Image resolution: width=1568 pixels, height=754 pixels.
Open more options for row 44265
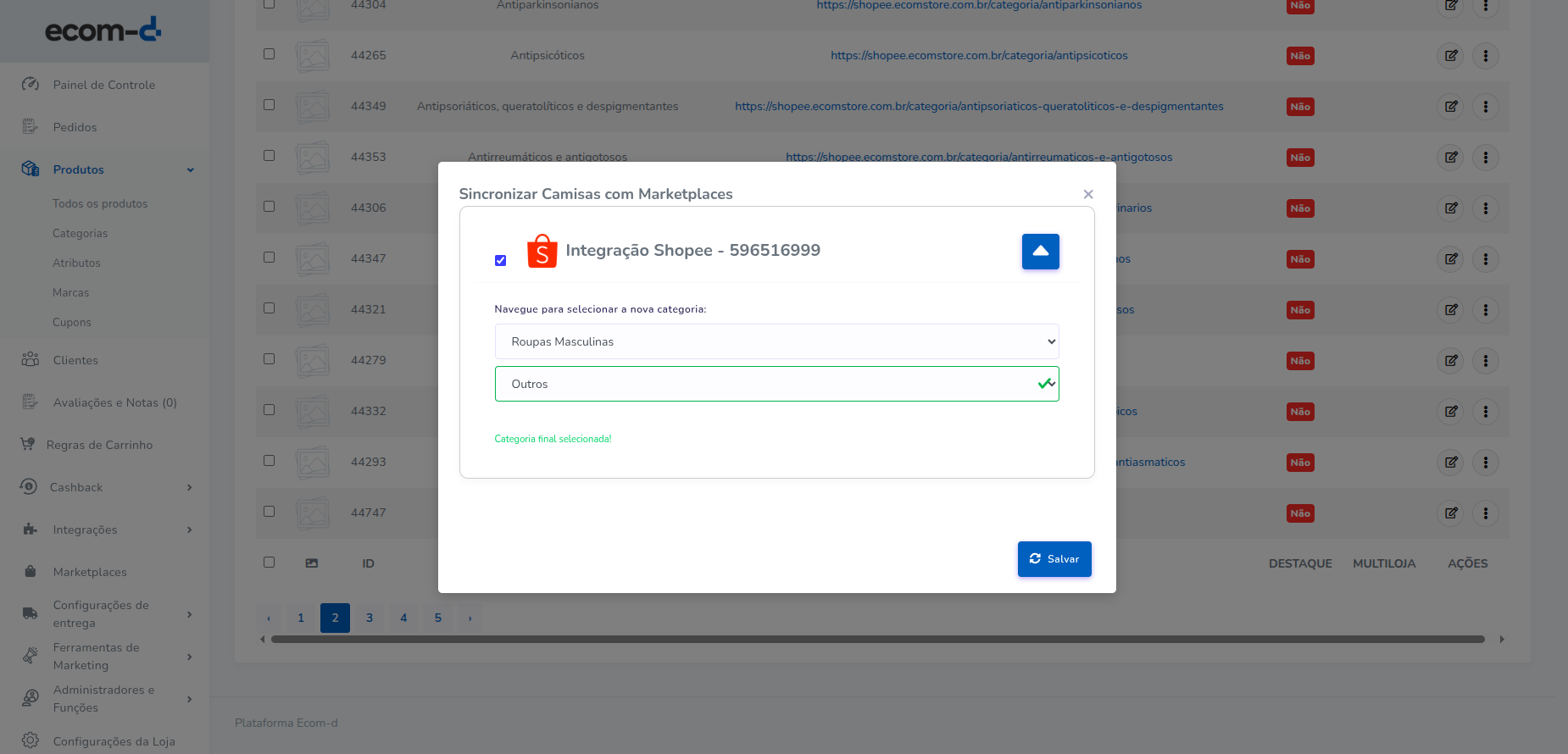click(x=1485, y=56)
